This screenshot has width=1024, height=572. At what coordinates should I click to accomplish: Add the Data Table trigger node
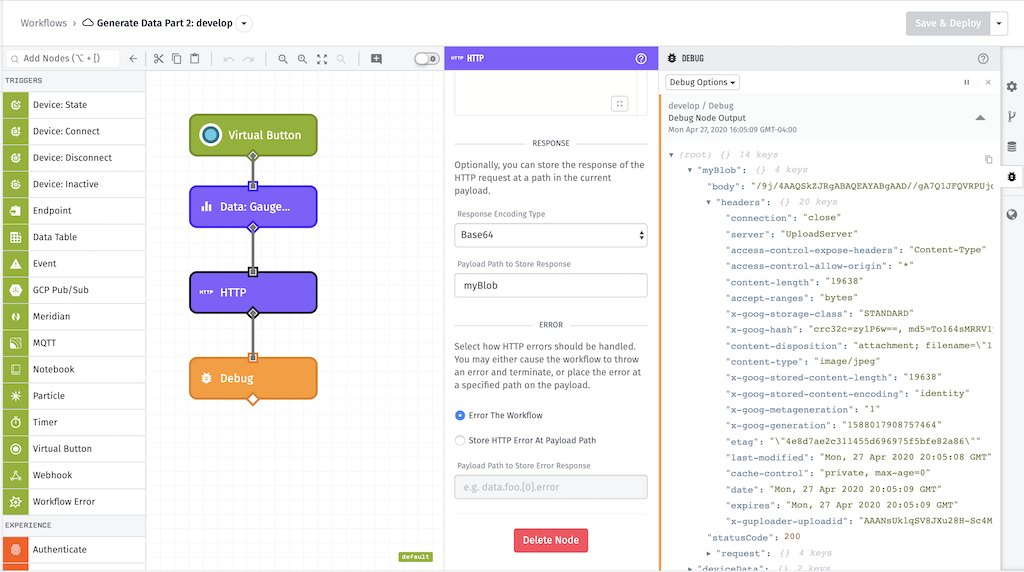[74, 237]
